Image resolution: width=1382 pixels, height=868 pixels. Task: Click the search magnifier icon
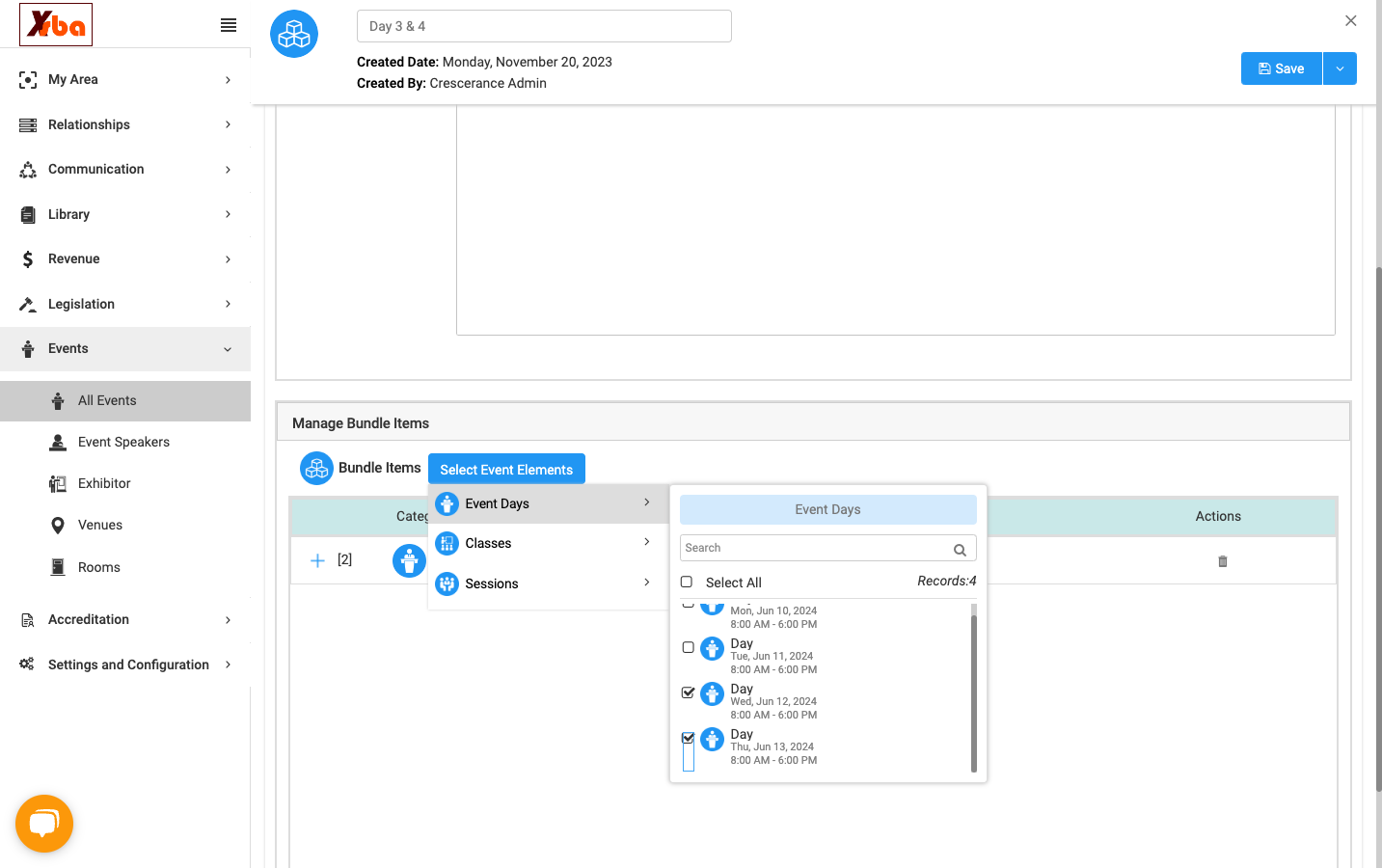coord(960,550)
